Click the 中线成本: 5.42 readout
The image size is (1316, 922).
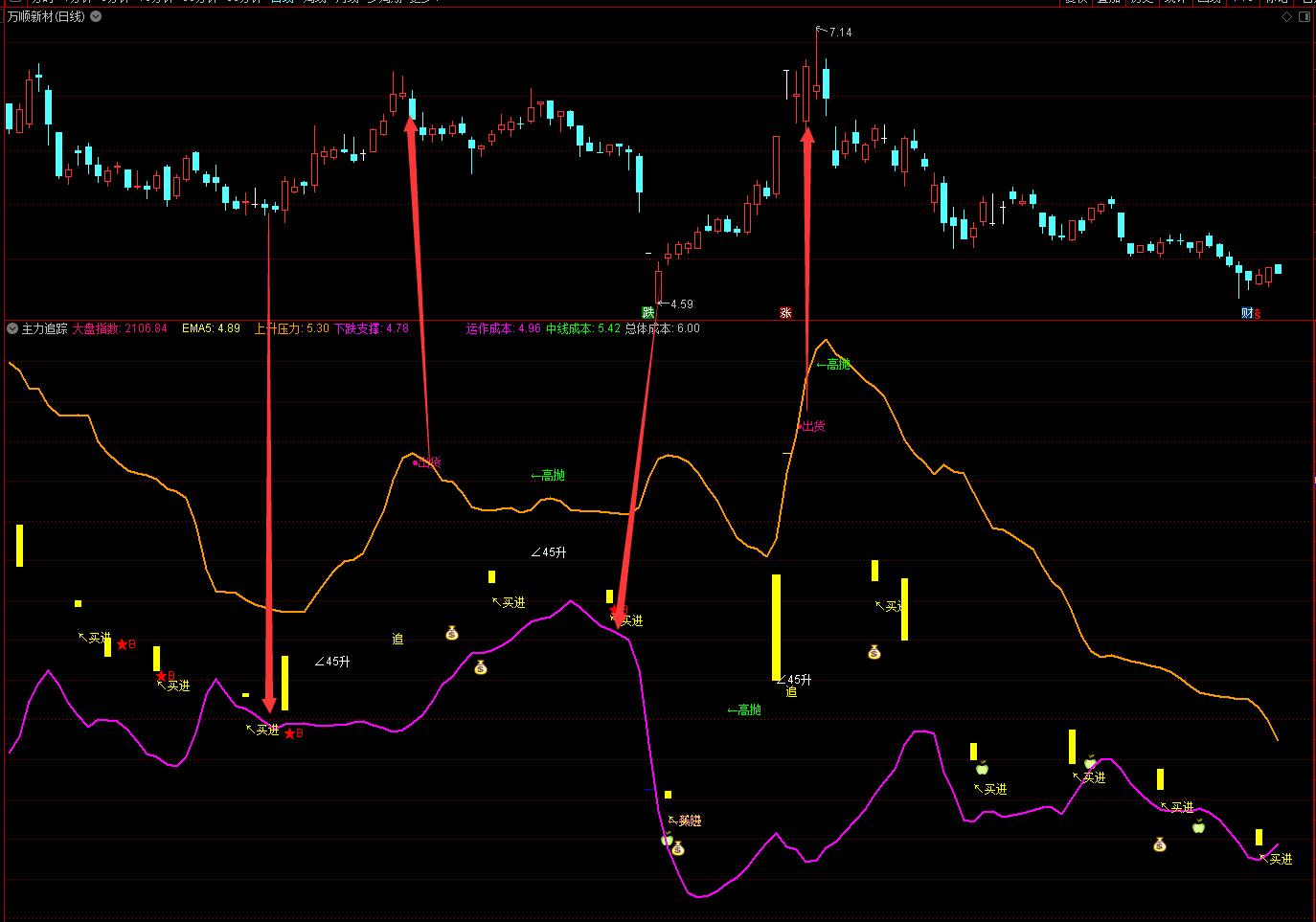[x=583, y=328]
